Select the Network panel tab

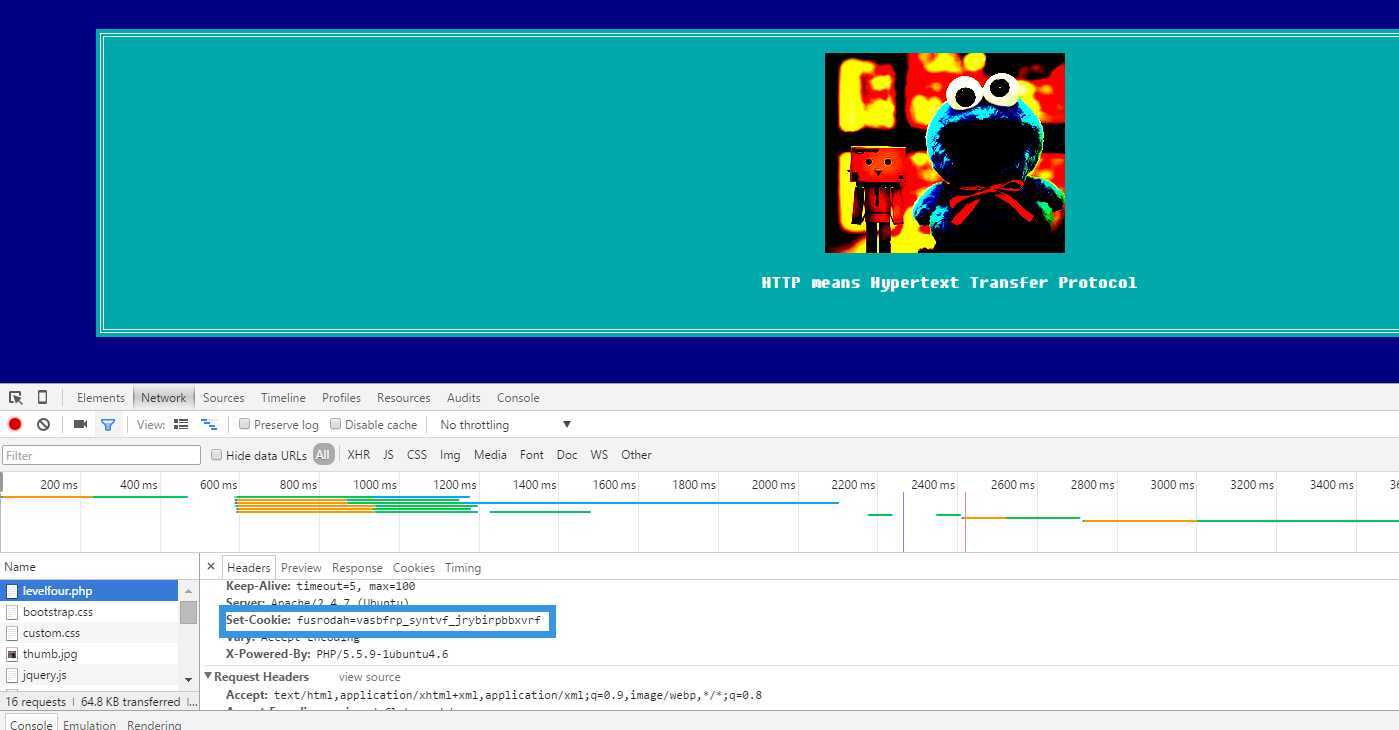pyautogui.click(x=163, y=397)
